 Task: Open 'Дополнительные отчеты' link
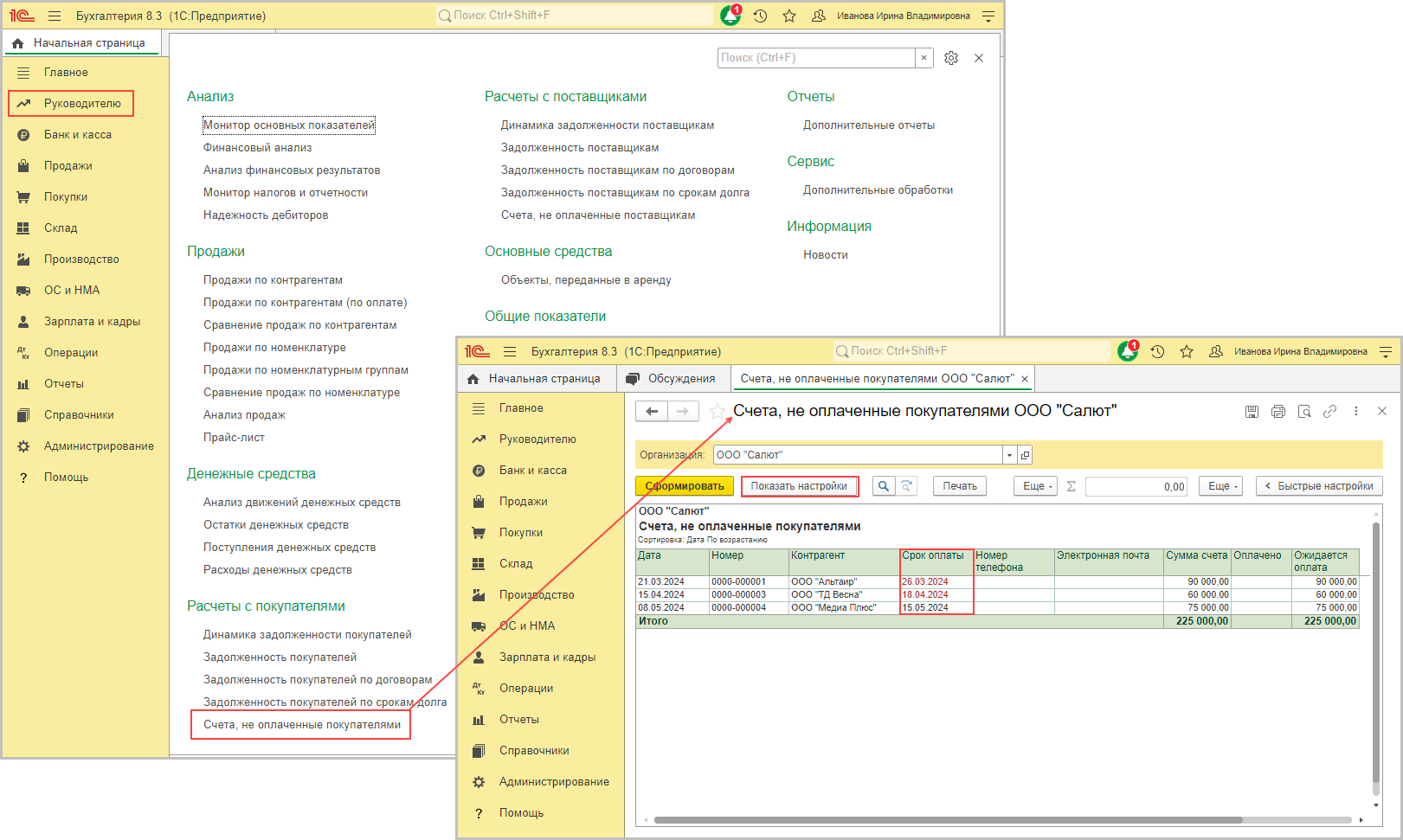click(869, 125)
